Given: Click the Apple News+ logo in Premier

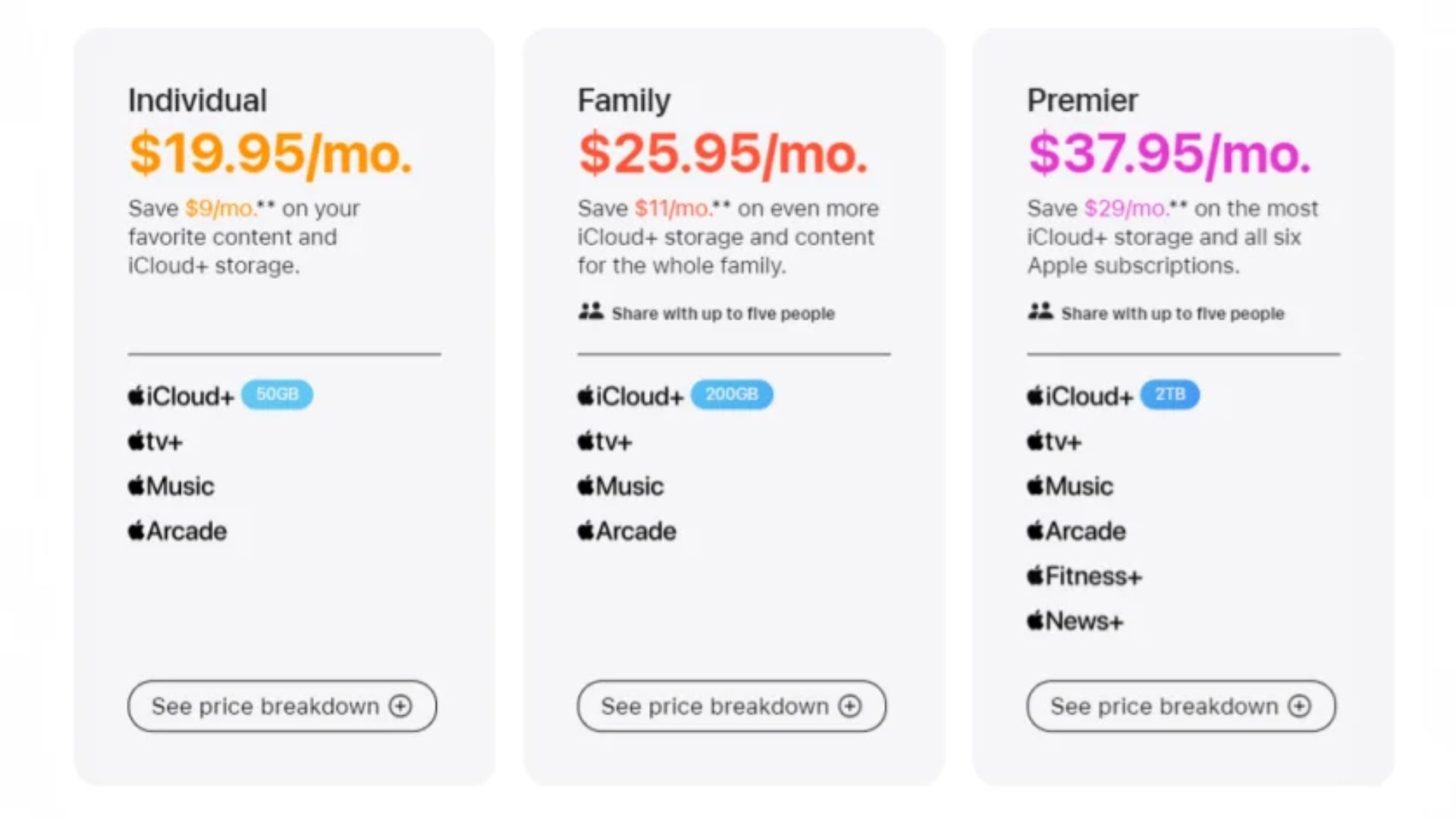Looking at the screenshot, I should tap(1075, 621).
